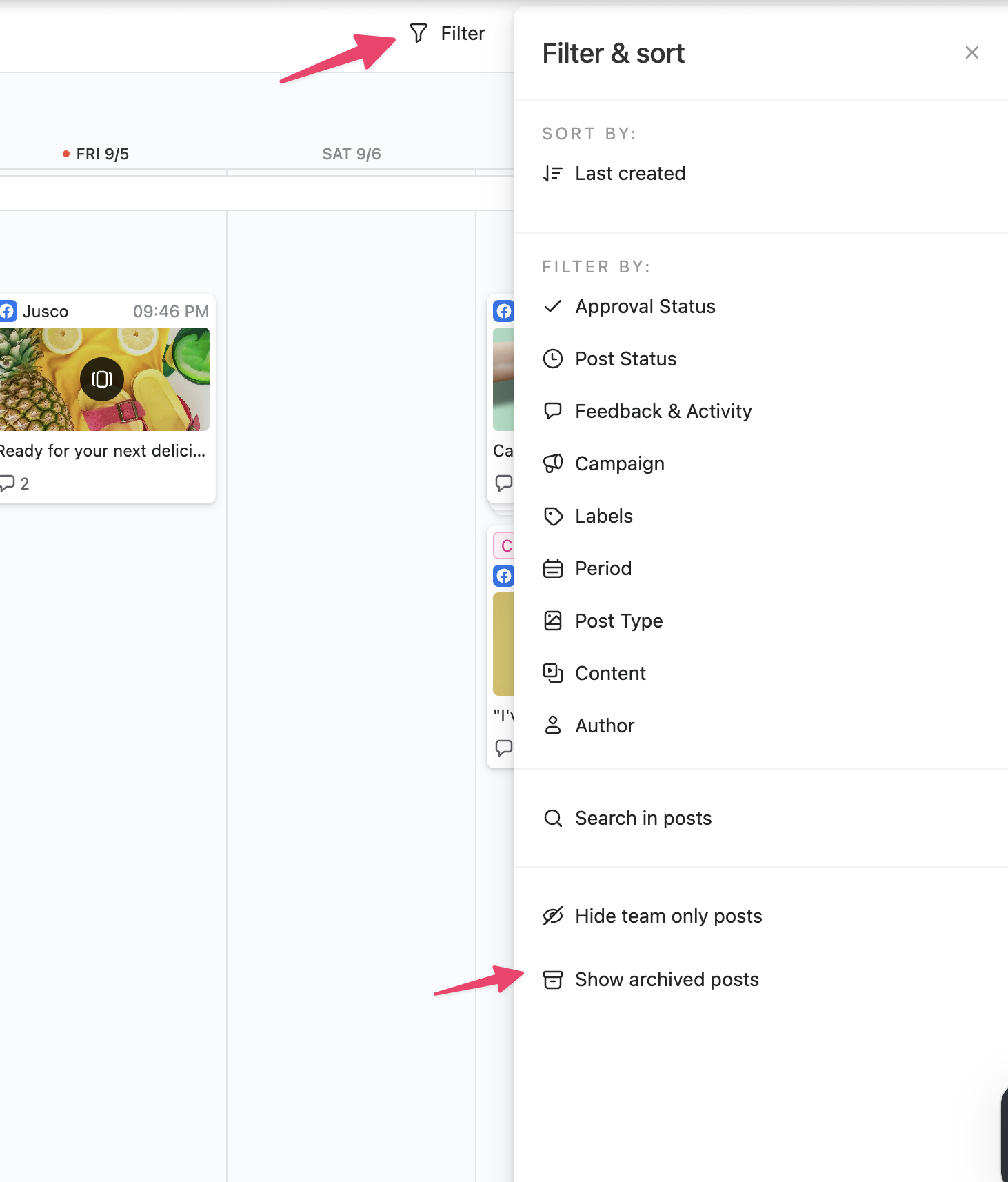The height and width of the screenshot is (1182, 1008).
Task: Open the Last created sort dropdown
Action: [629, 173]
